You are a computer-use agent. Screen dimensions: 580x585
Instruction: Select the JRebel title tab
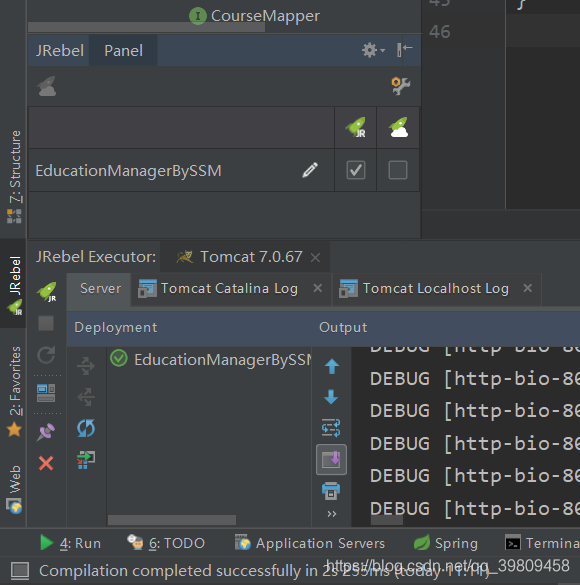pos(60,50)
